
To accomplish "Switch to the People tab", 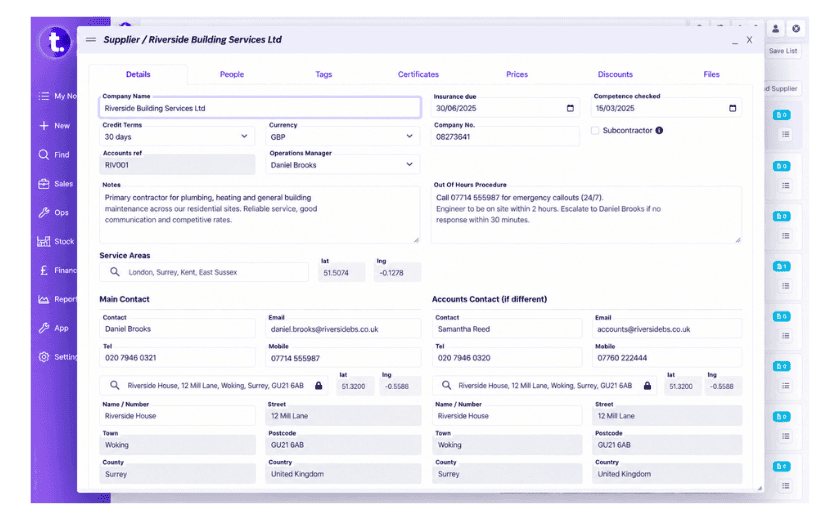I will coord(232,74).
